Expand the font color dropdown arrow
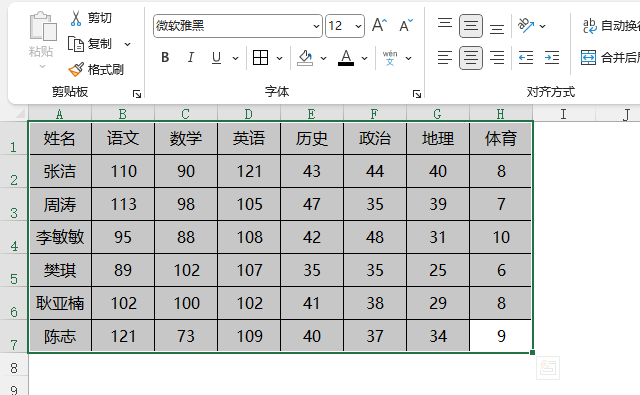Viewport: 640px width, 395px height. click(x=364, y=58)
